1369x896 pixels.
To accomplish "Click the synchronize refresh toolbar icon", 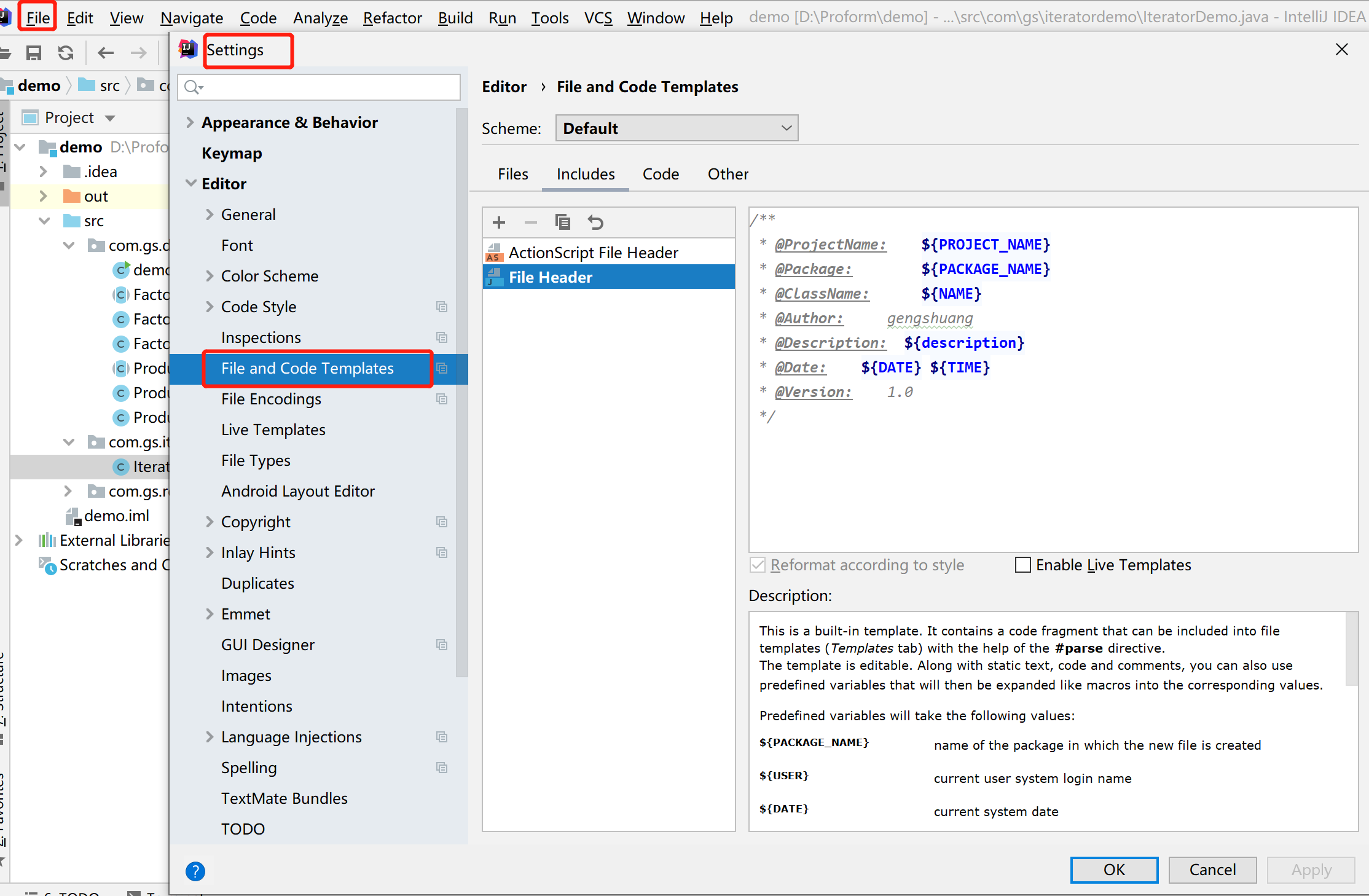I will click(66, 53).
